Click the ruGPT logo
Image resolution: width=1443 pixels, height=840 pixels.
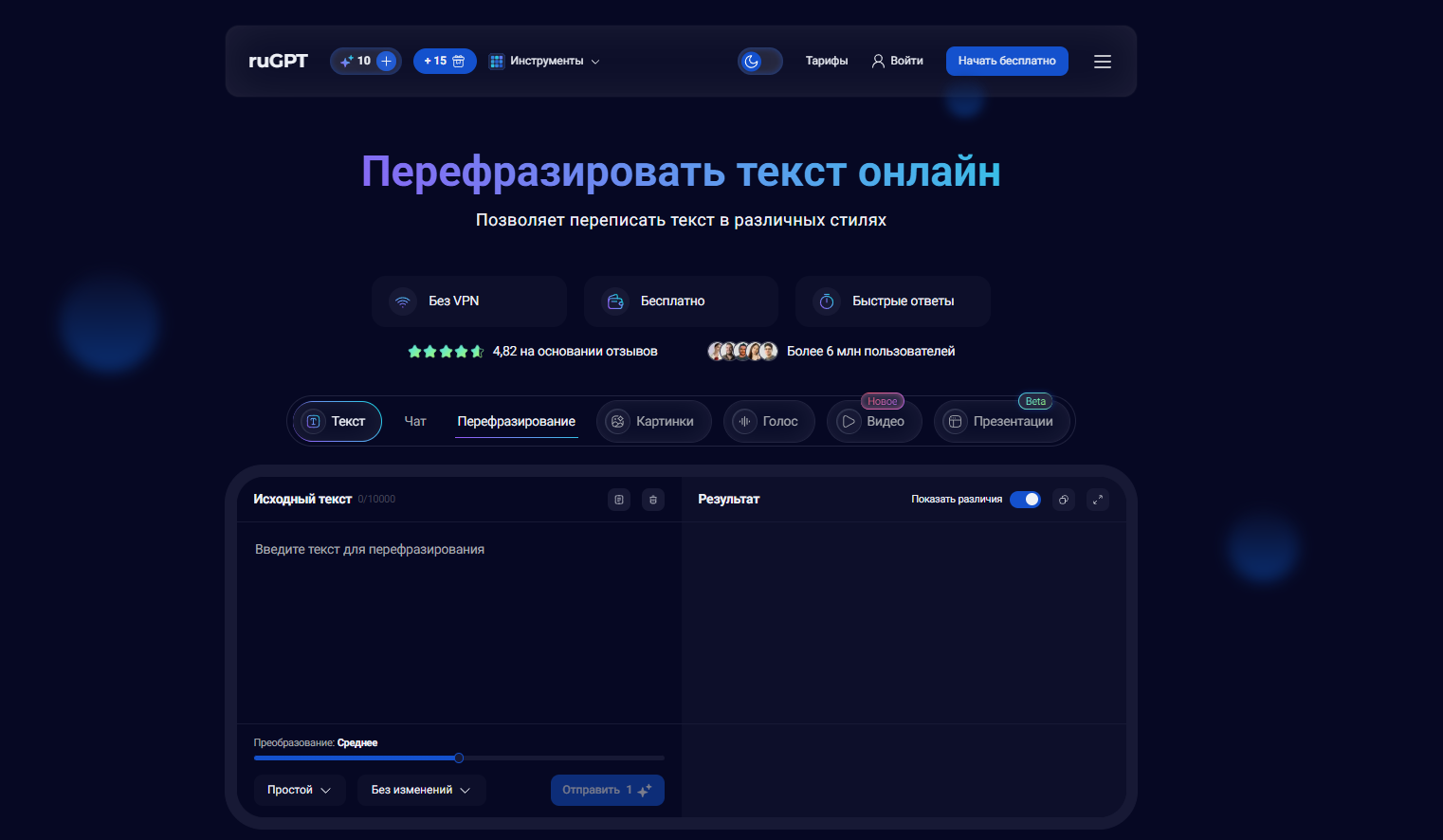[x=278, y=61]
